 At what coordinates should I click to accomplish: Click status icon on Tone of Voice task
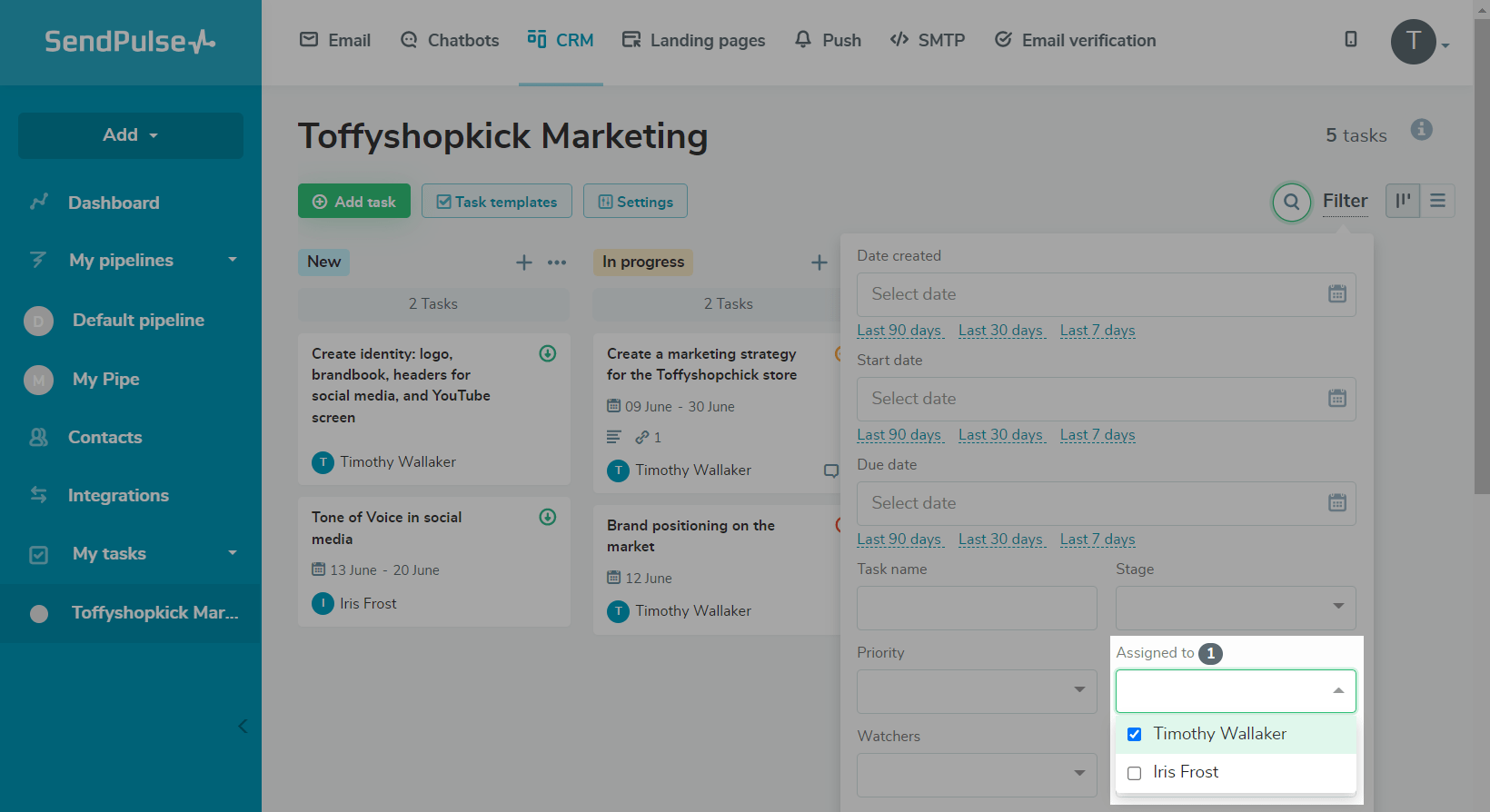pos(548,517)
